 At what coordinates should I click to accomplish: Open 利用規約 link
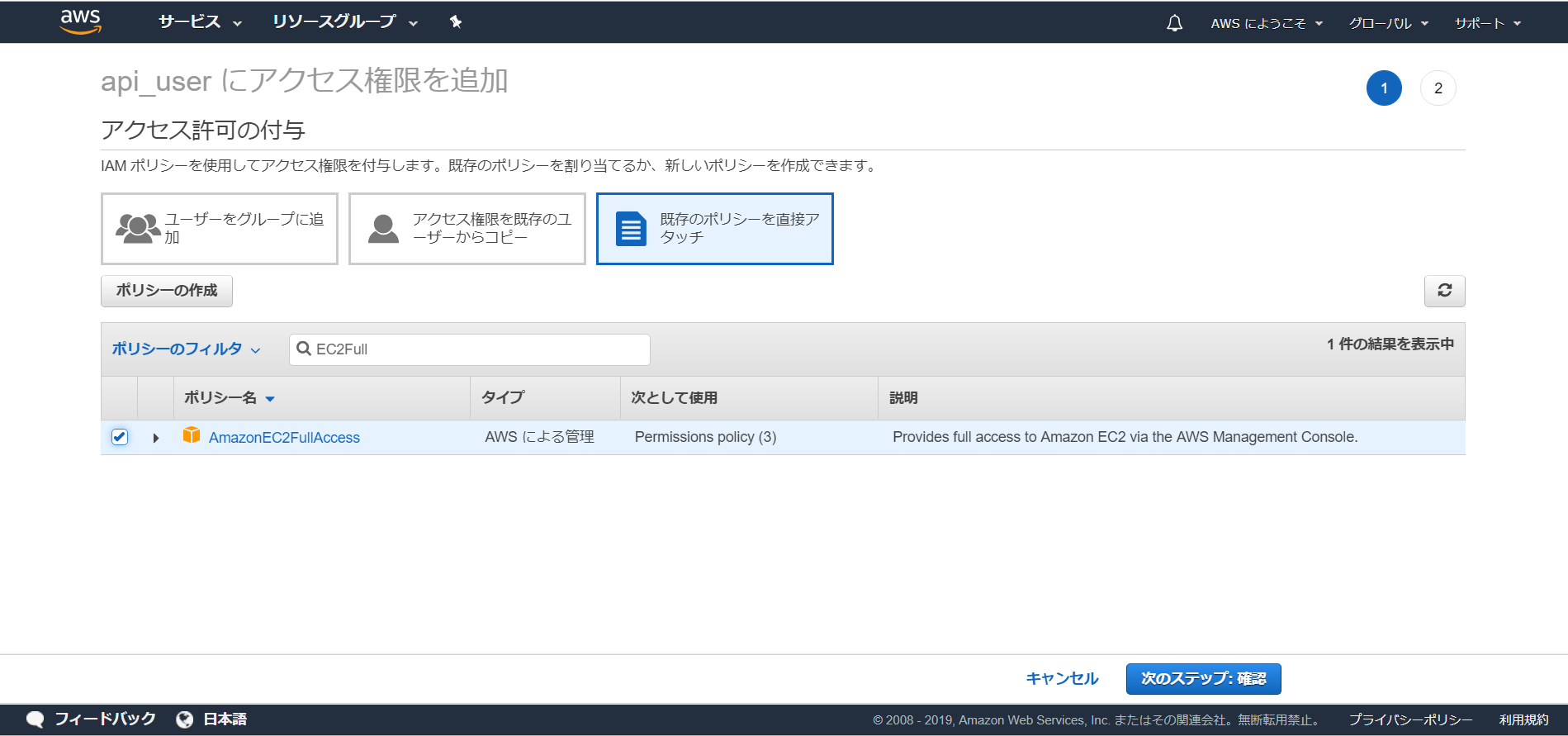(1523, 719)
